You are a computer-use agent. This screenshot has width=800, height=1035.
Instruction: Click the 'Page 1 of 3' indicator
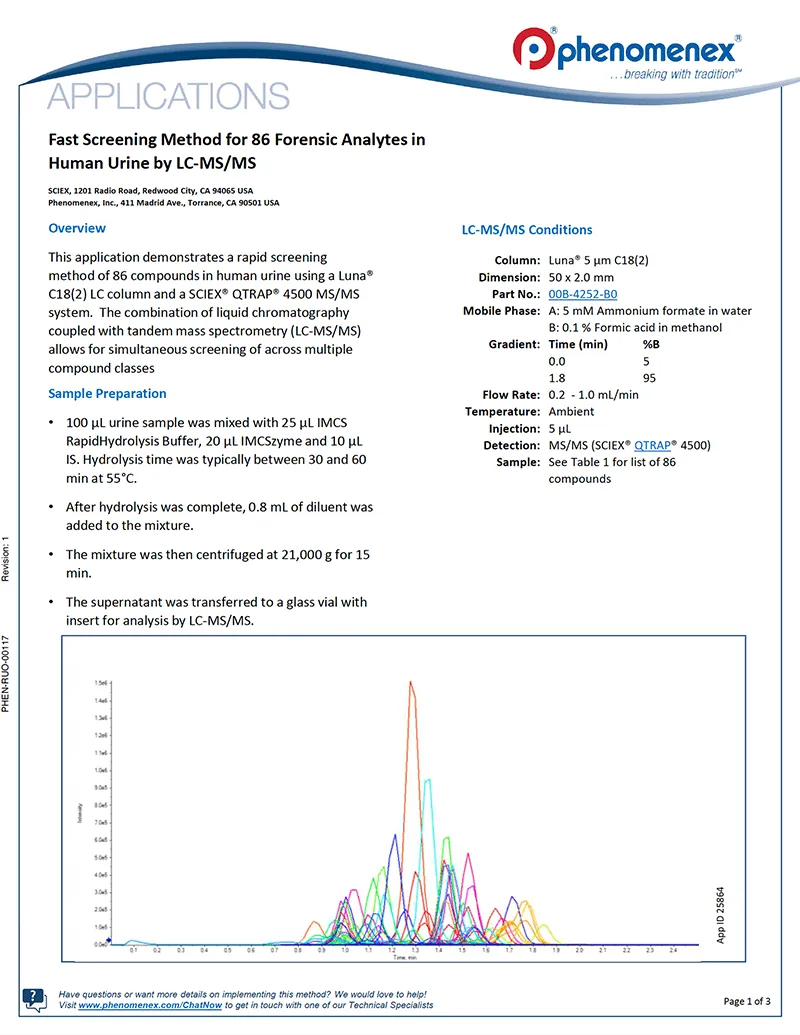(746, 1001)
